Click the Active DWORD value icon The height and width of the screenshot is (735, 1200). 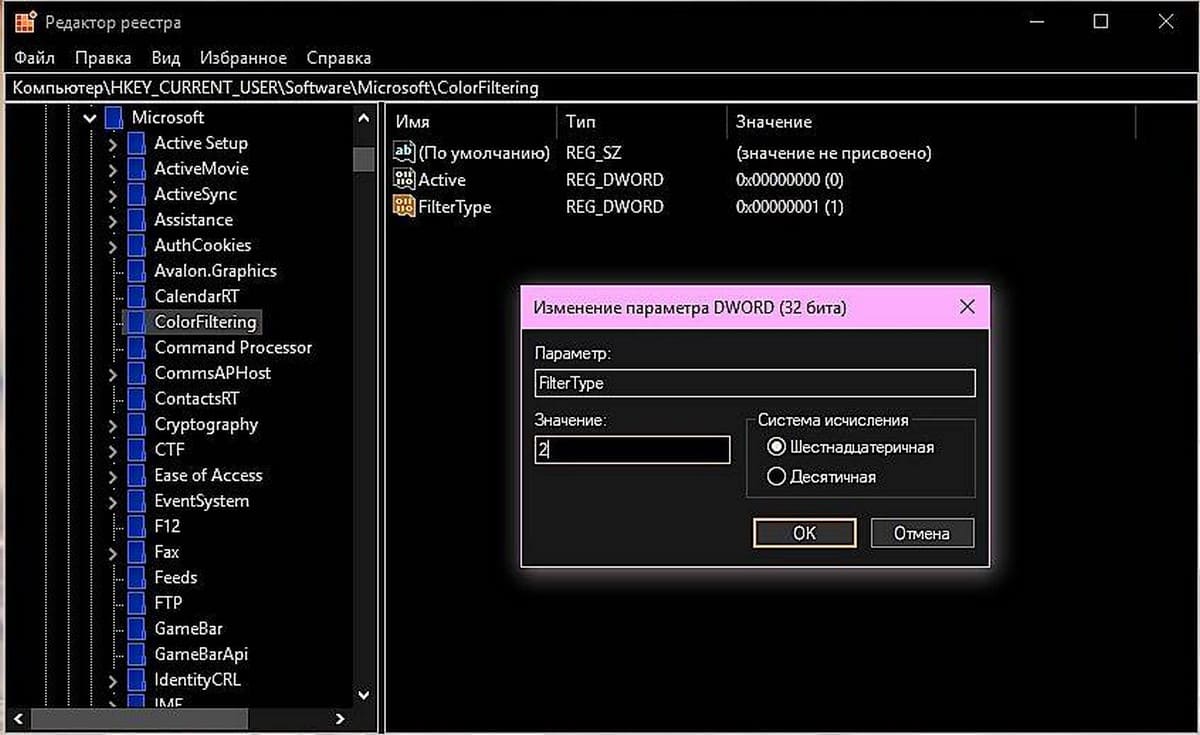(404, 180)
